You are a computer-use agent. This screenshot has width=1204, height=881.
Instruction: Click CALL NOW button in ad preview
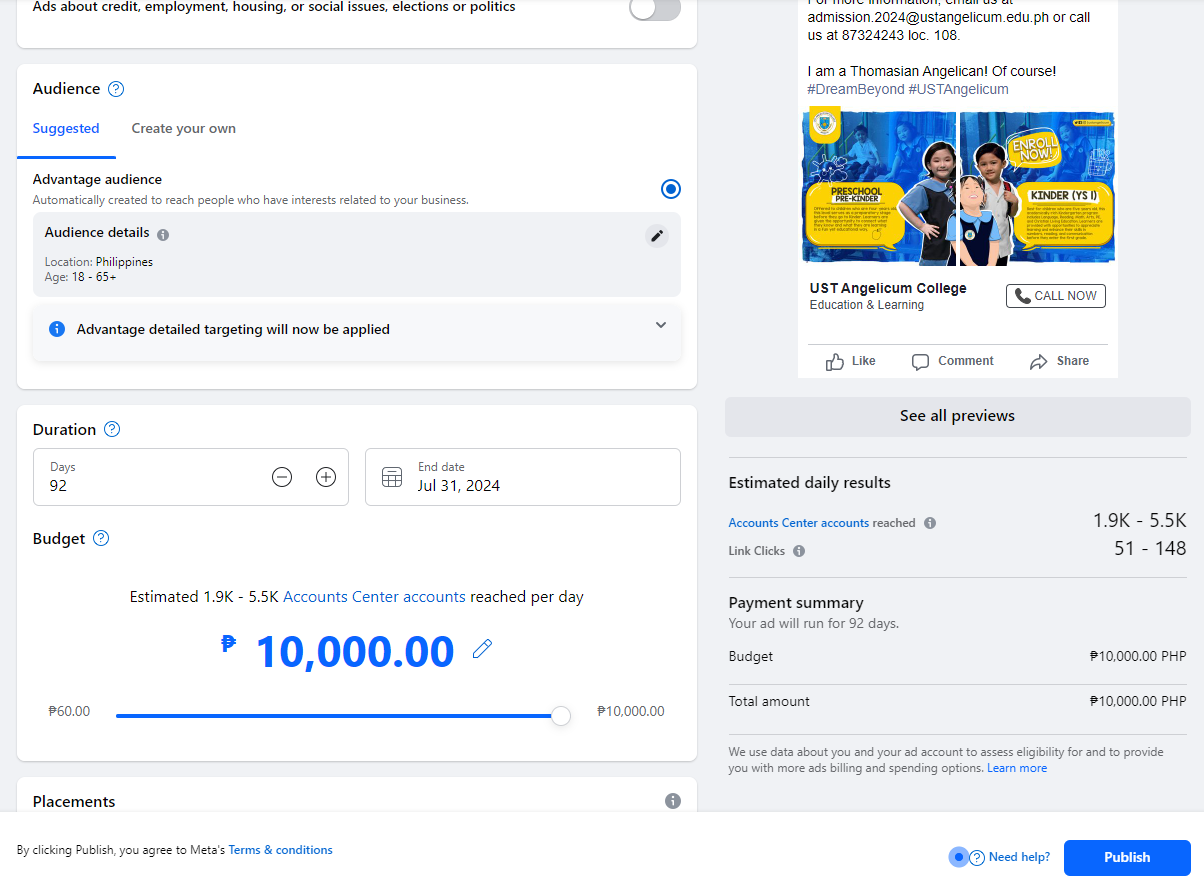(x=1056, y=296)
